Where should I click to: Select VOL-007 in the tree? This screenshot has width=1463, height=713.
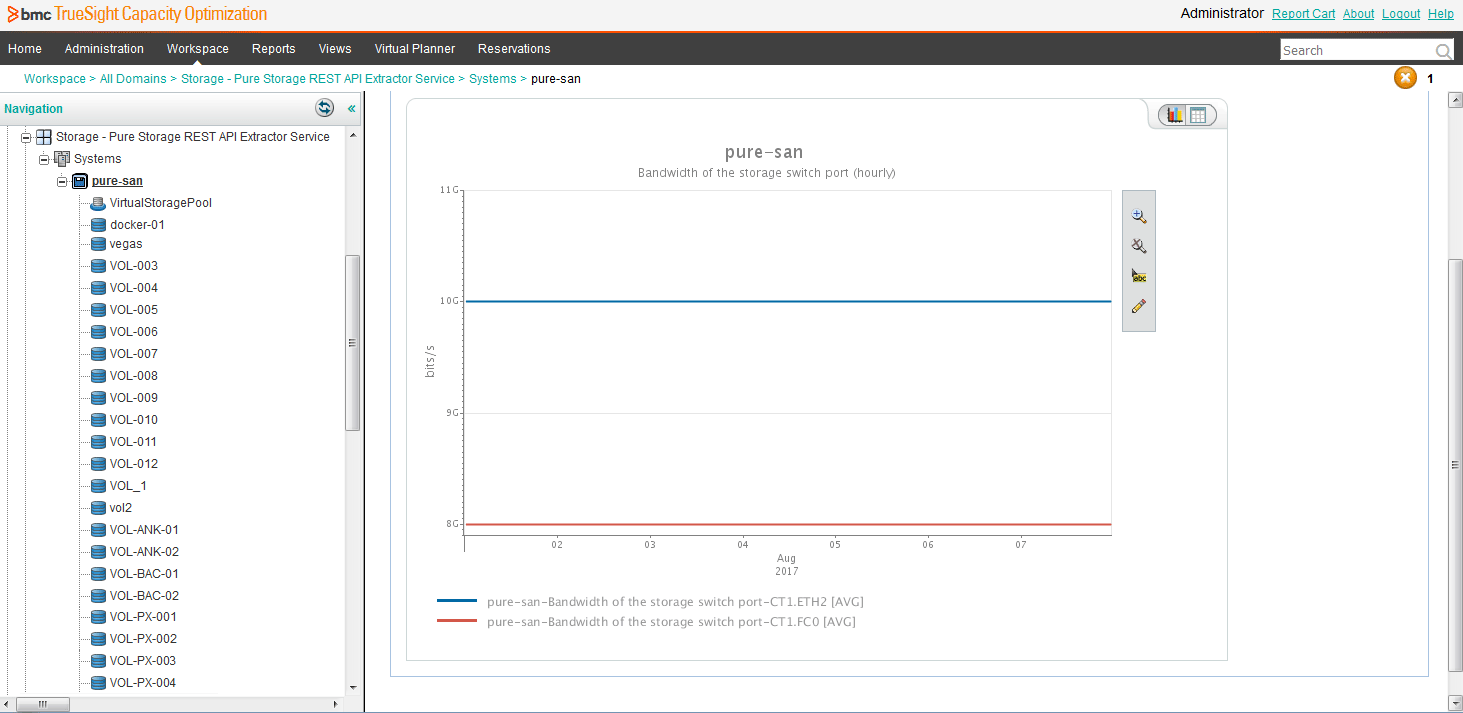click(x=134, y=354)
